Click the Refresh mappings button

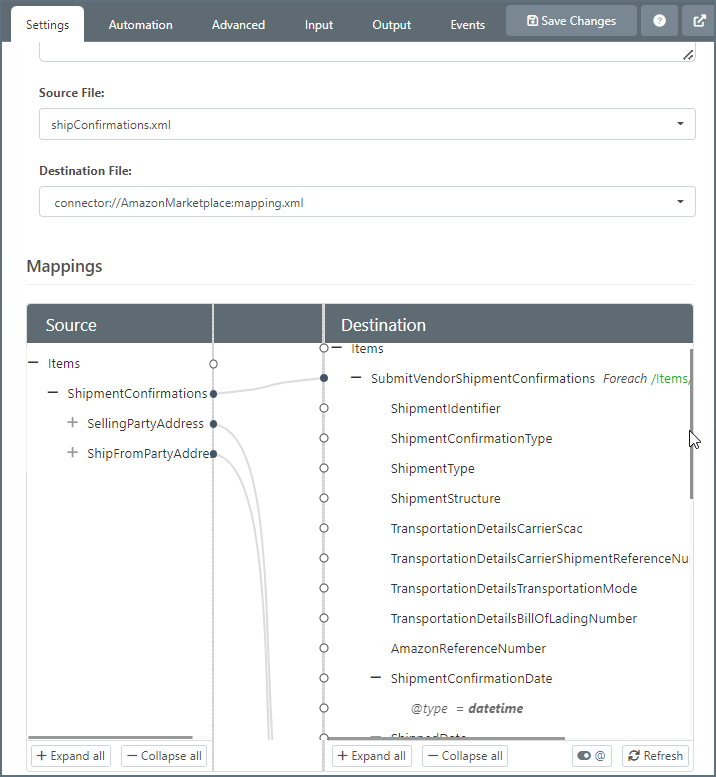[655, 756]
